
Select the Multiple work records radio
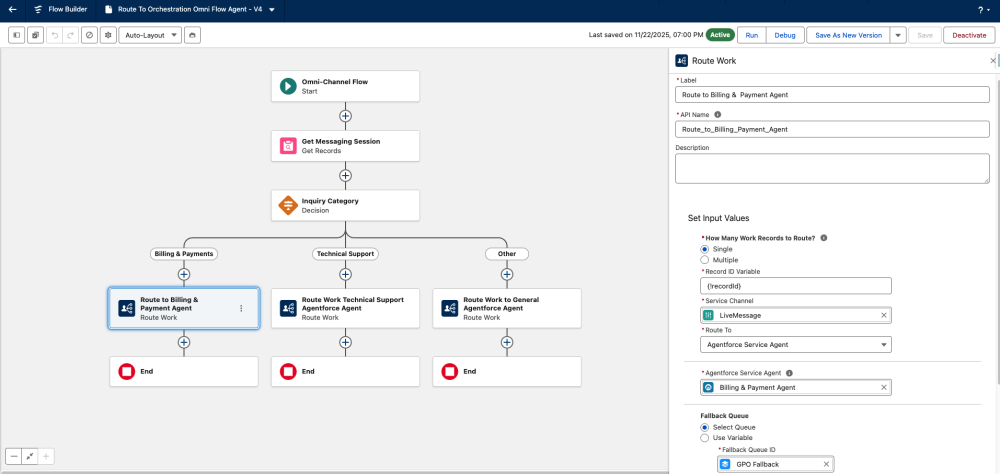click(704, 260)
